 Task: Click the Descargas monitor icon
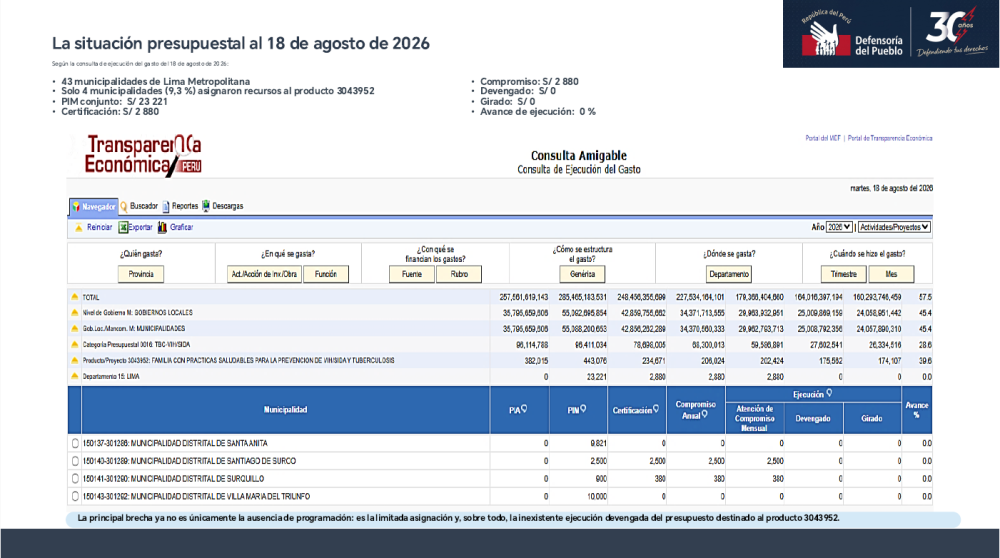(x=206, y=206)
